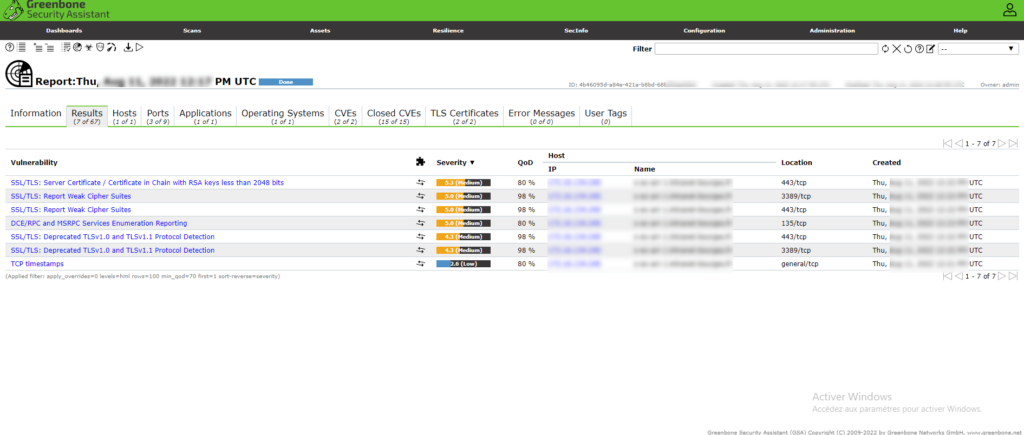Click the update filter refresh icon

coord(885,48)
